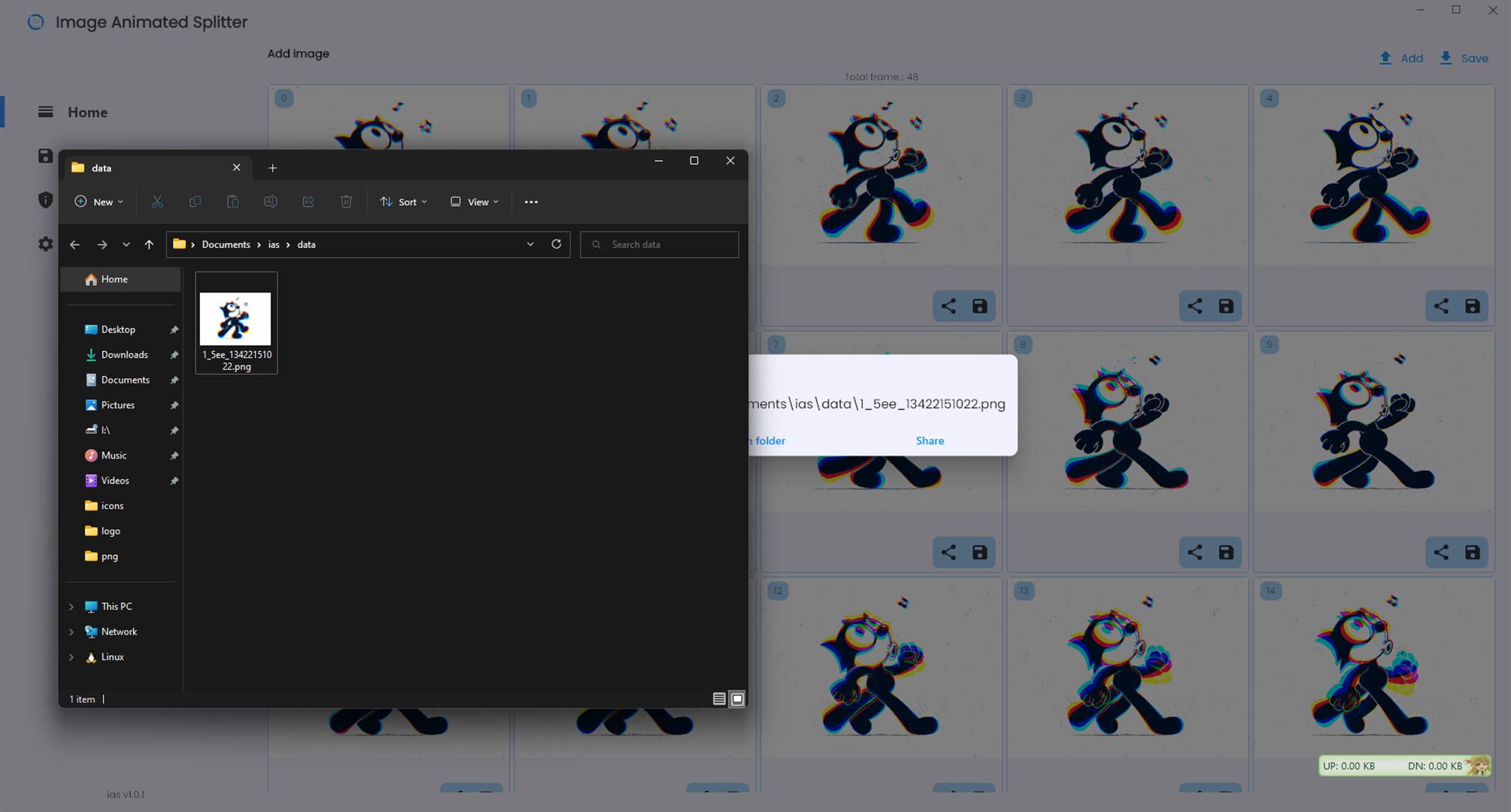Open settings gear in left sidebar
Viewport: 1511px width, 812px height.
(46, 244)
